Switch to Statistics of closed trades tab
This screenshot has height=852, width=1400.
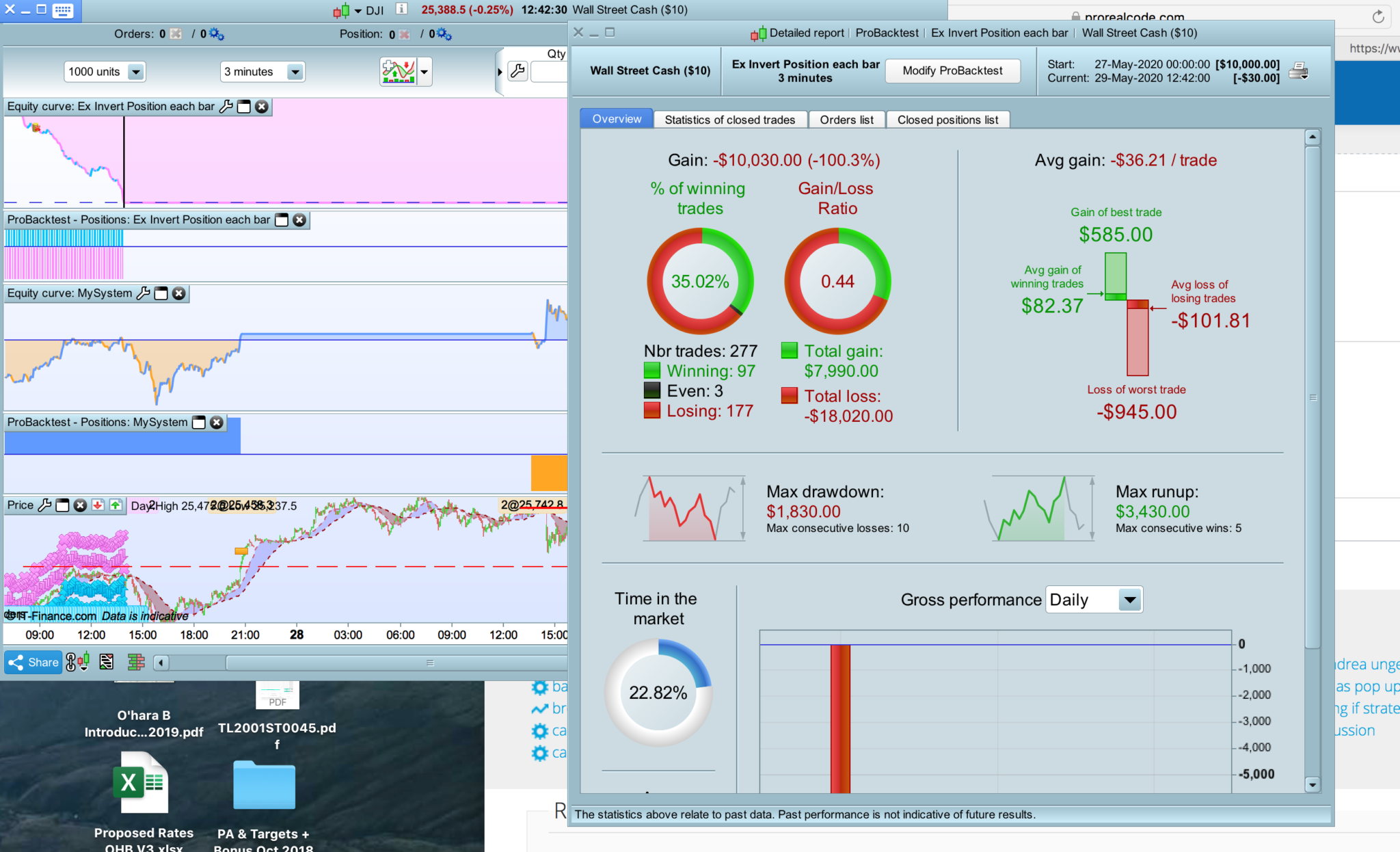pos(729,120)
